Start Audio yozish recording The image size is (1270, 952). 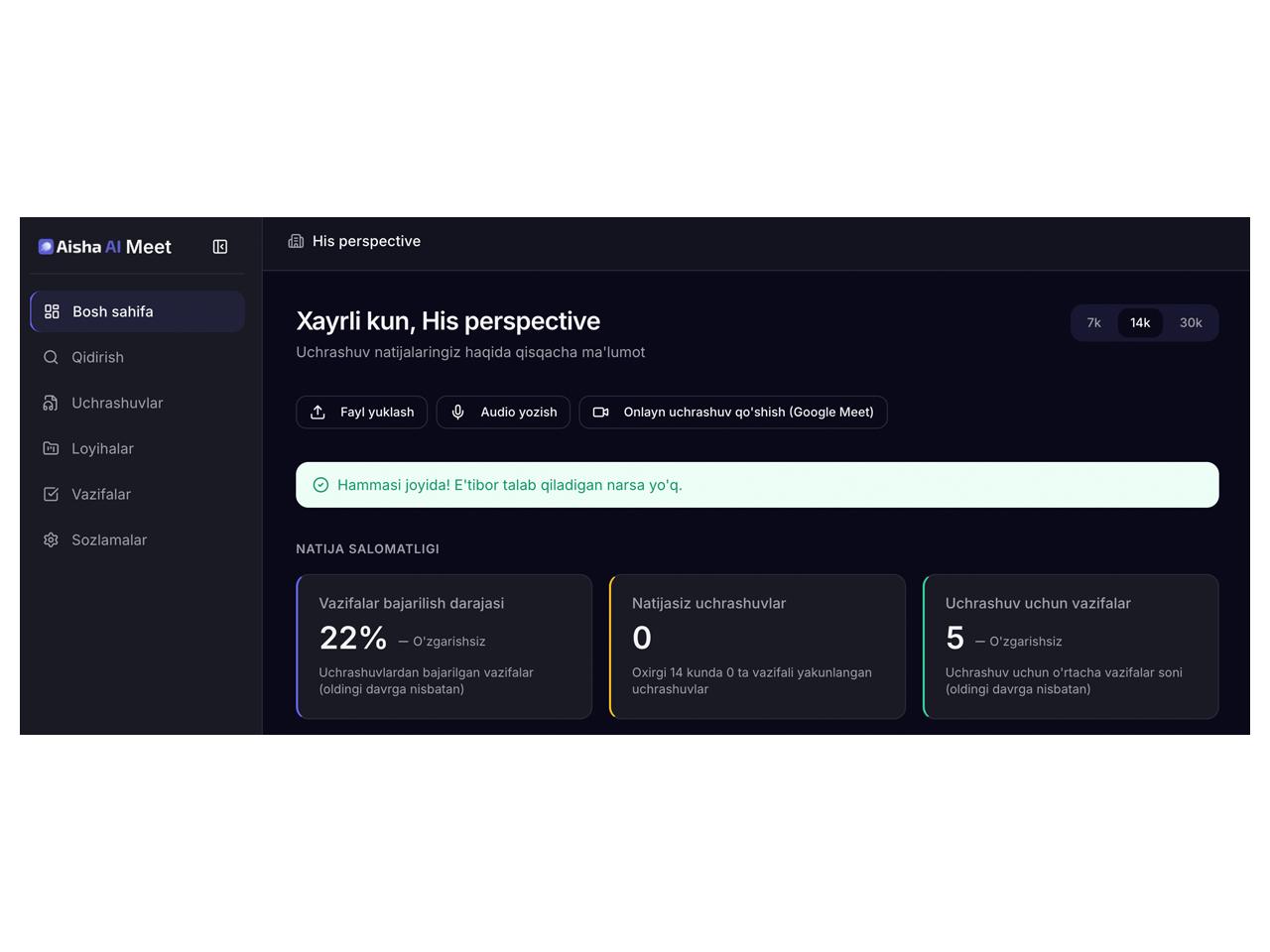[x=503, y=413]
